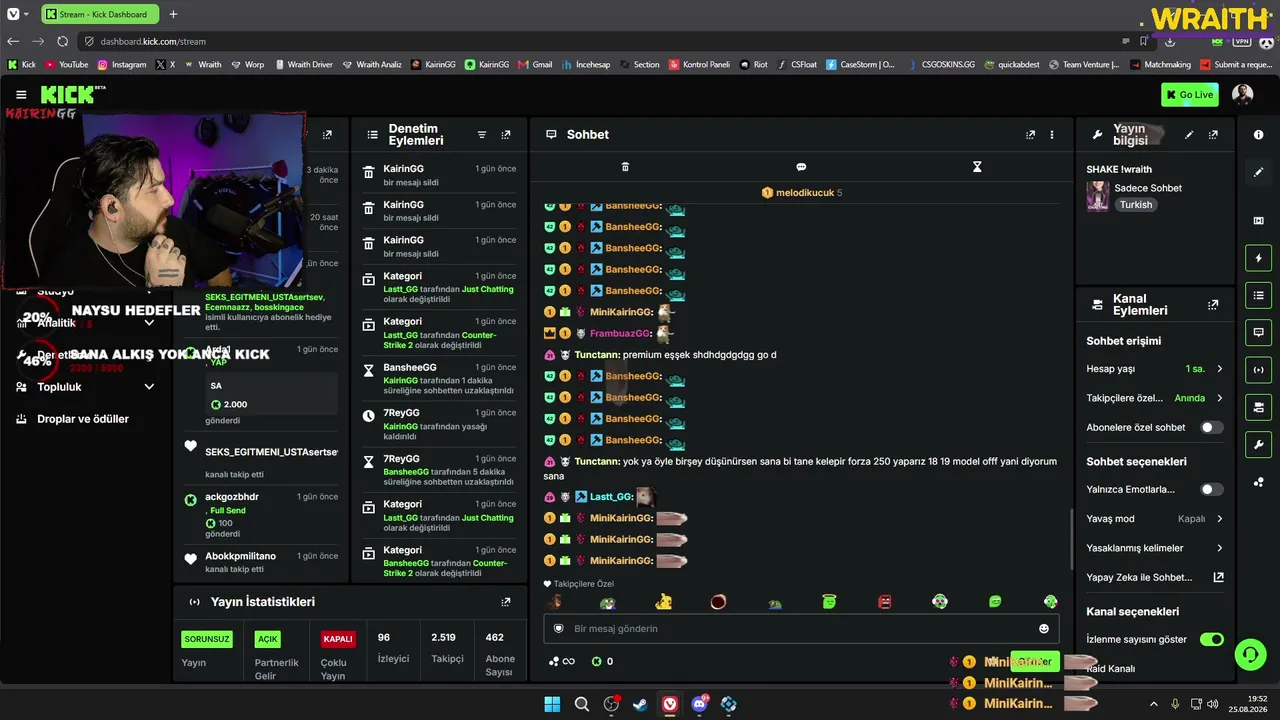1280x720 pixels.
Task: Pop out the Yayın İstatistikleri panel
Action: (506, 602)
